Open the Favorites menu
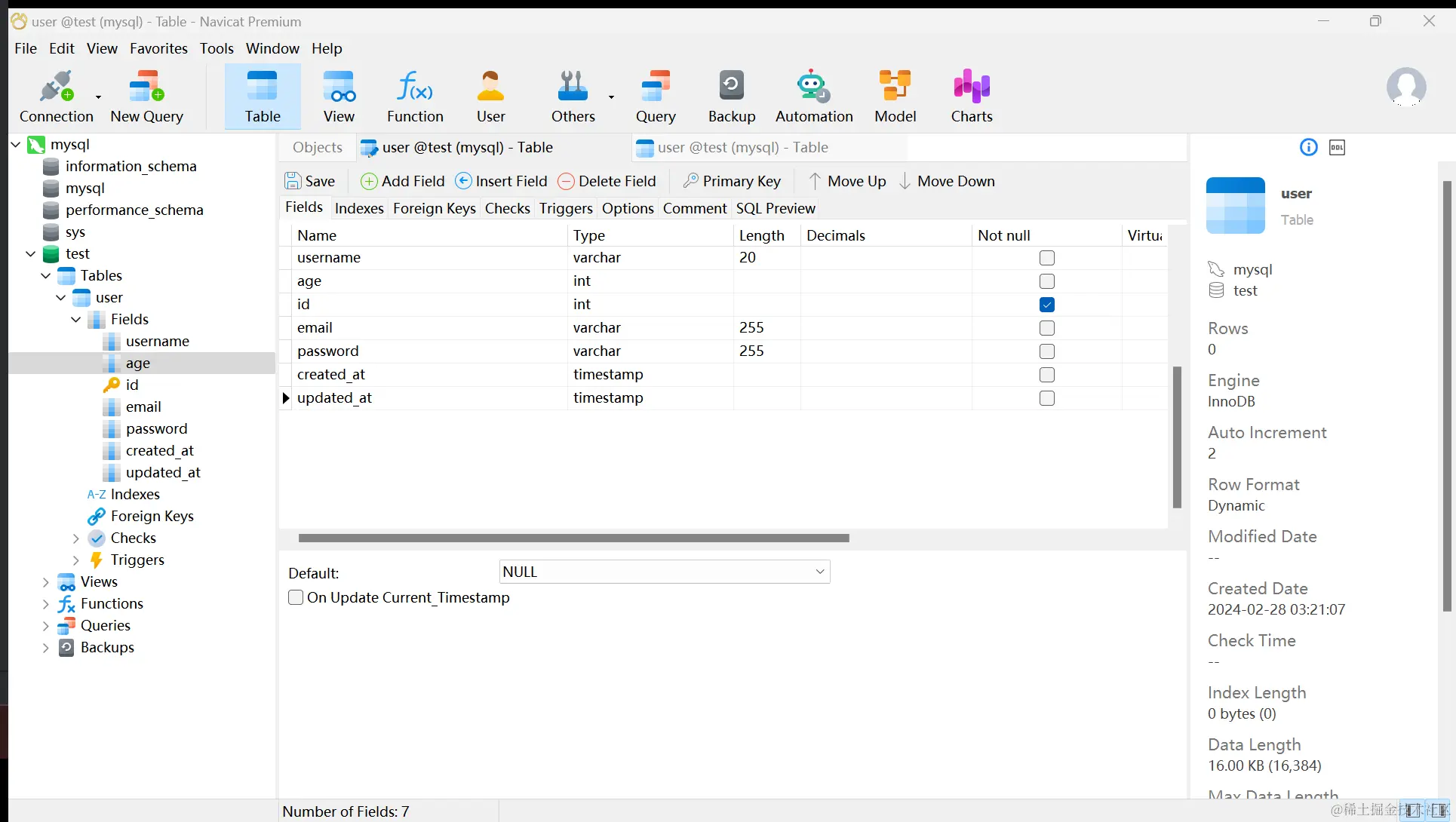This screenshot has height=822, width=1456. (x=158, y=48)
